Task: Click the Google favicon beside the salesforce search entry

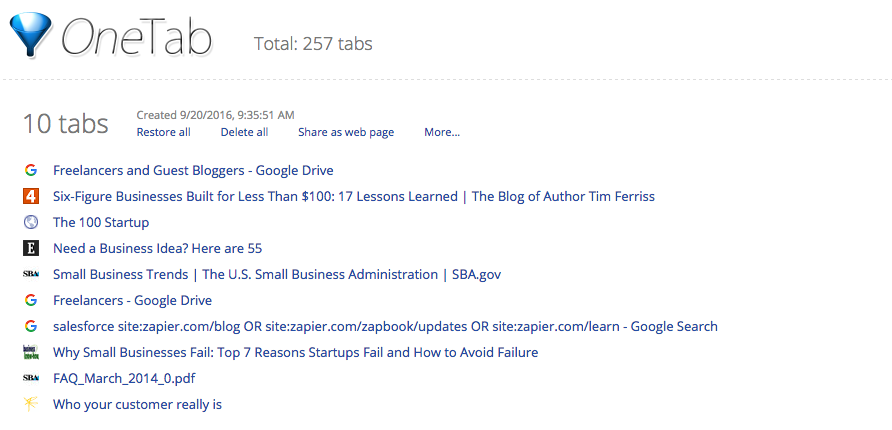Action: tap(31, 326)
